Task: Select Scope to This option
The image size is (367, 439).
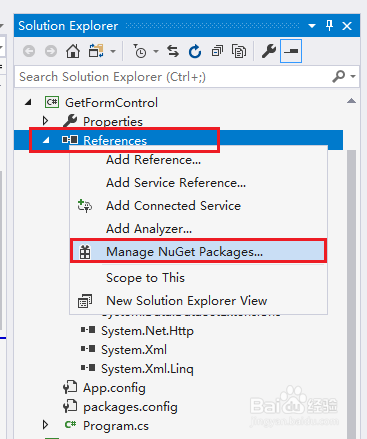Action: pyautogui.click(x=145, y=278)
